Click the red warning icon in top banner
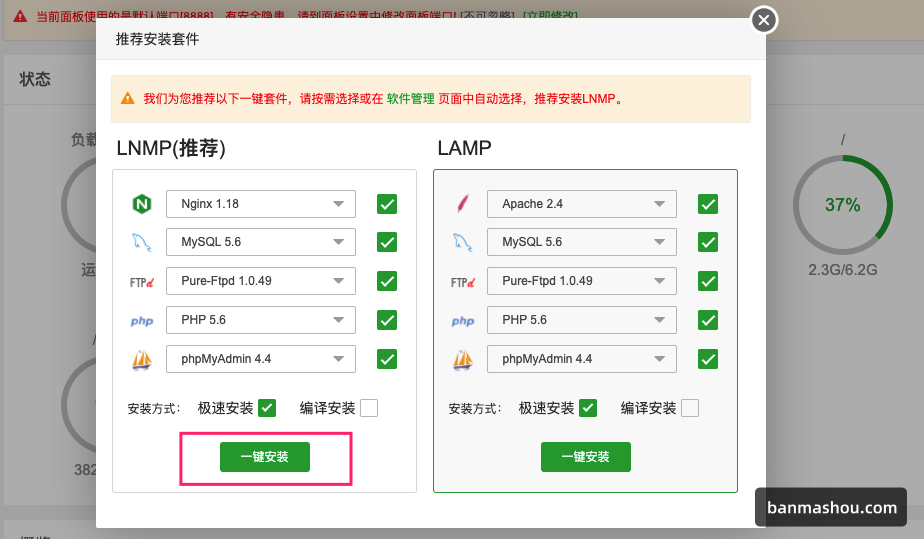The height and width of the screenshot is (539, 924). [20, 16]
